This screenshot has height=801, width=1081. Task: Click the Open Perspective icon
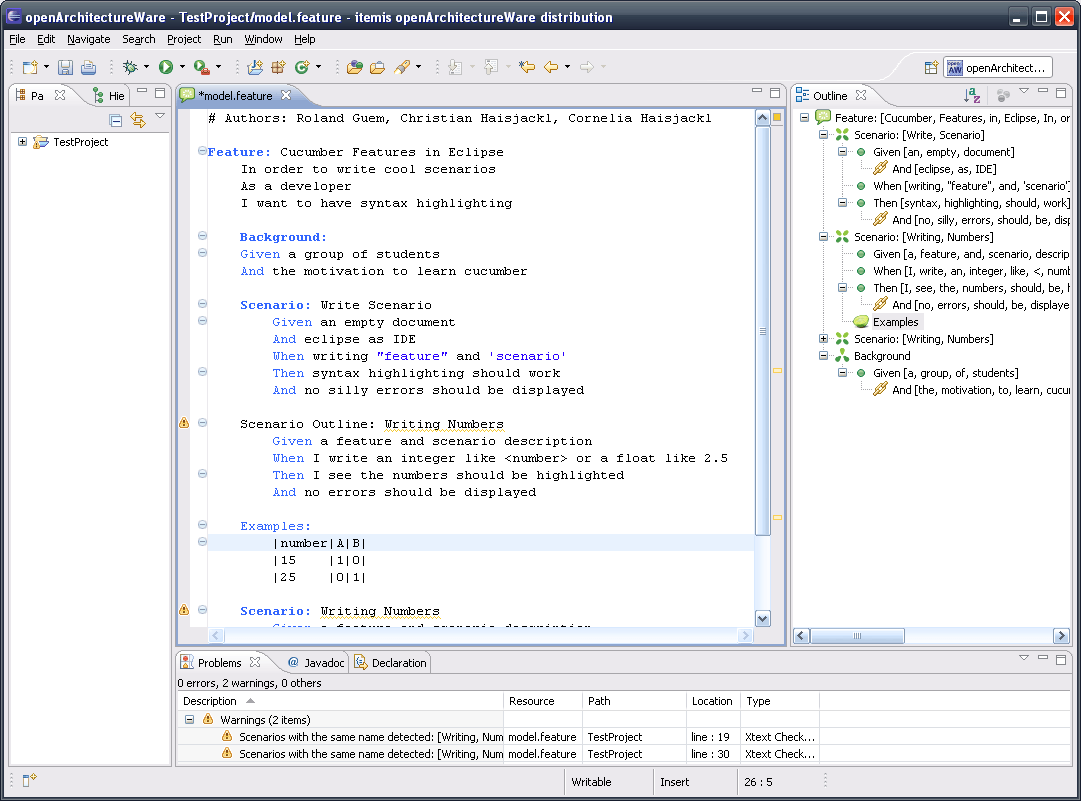tap(931, 67)
